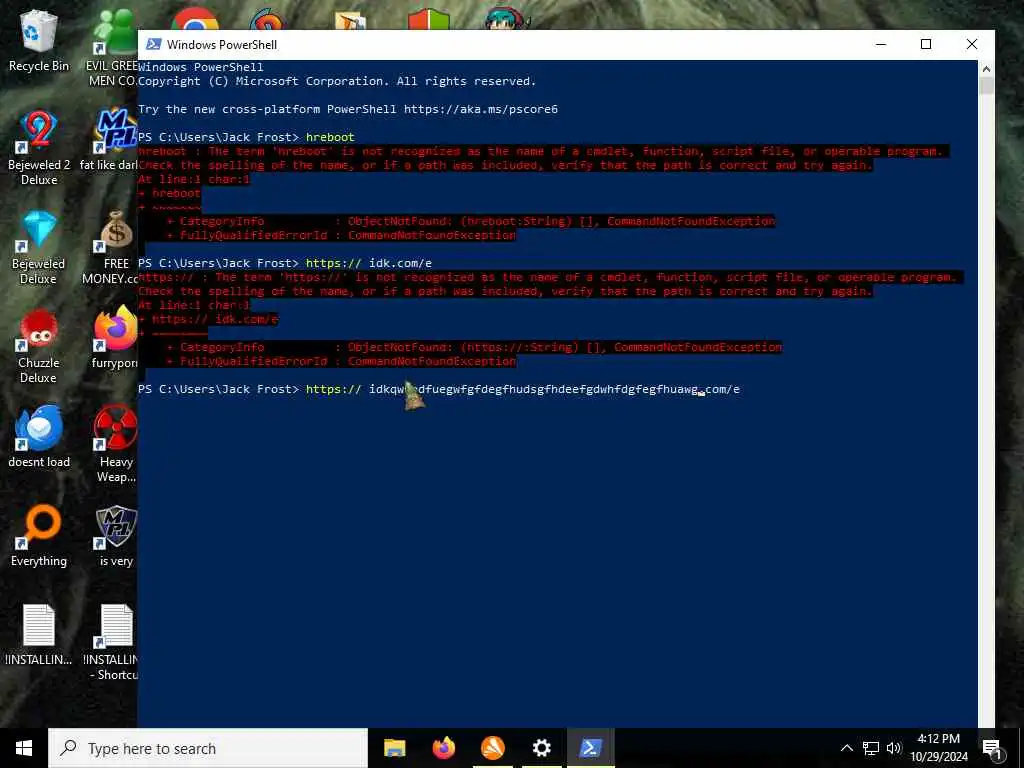Maximize the Windows PowerShell window
Image resolution: width=1024 pixels, height=768 pixels.
(x=925, y=44)
